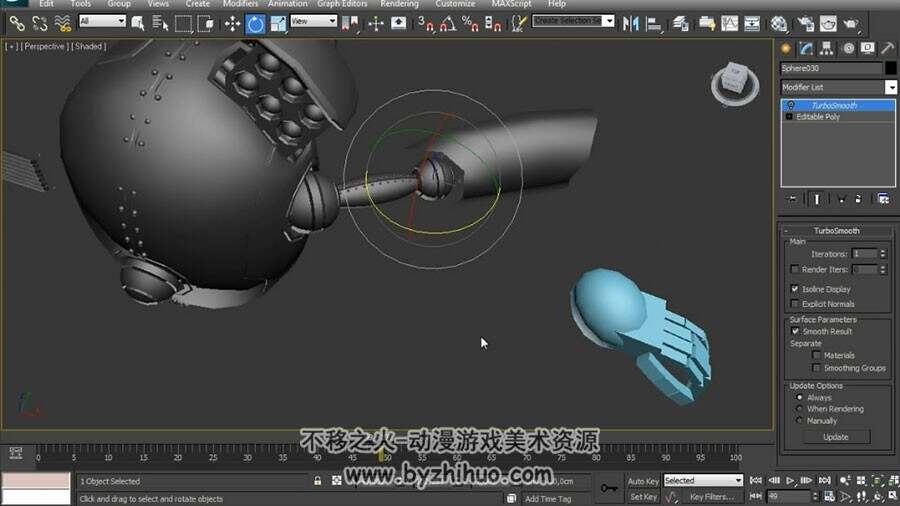Click the ViewCube navigation widget
This screenshot has width=900, height=506.
pyautogui.click(x=735, y=83)
